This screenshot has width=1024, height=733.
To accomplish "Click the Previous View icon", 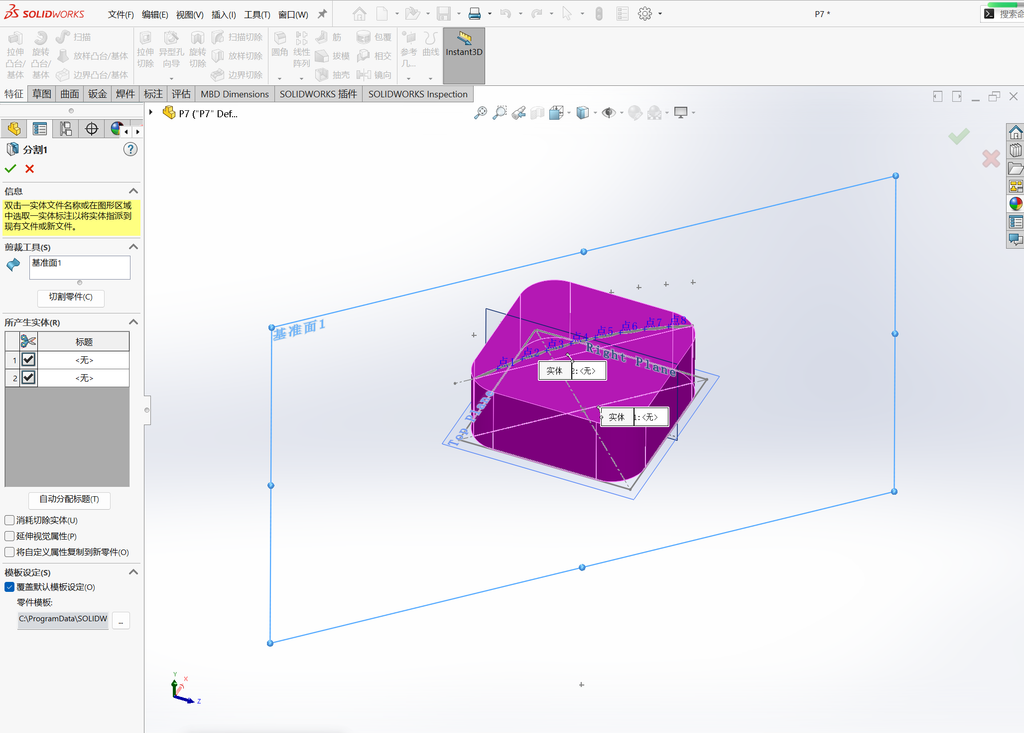I will click(519, 113).
